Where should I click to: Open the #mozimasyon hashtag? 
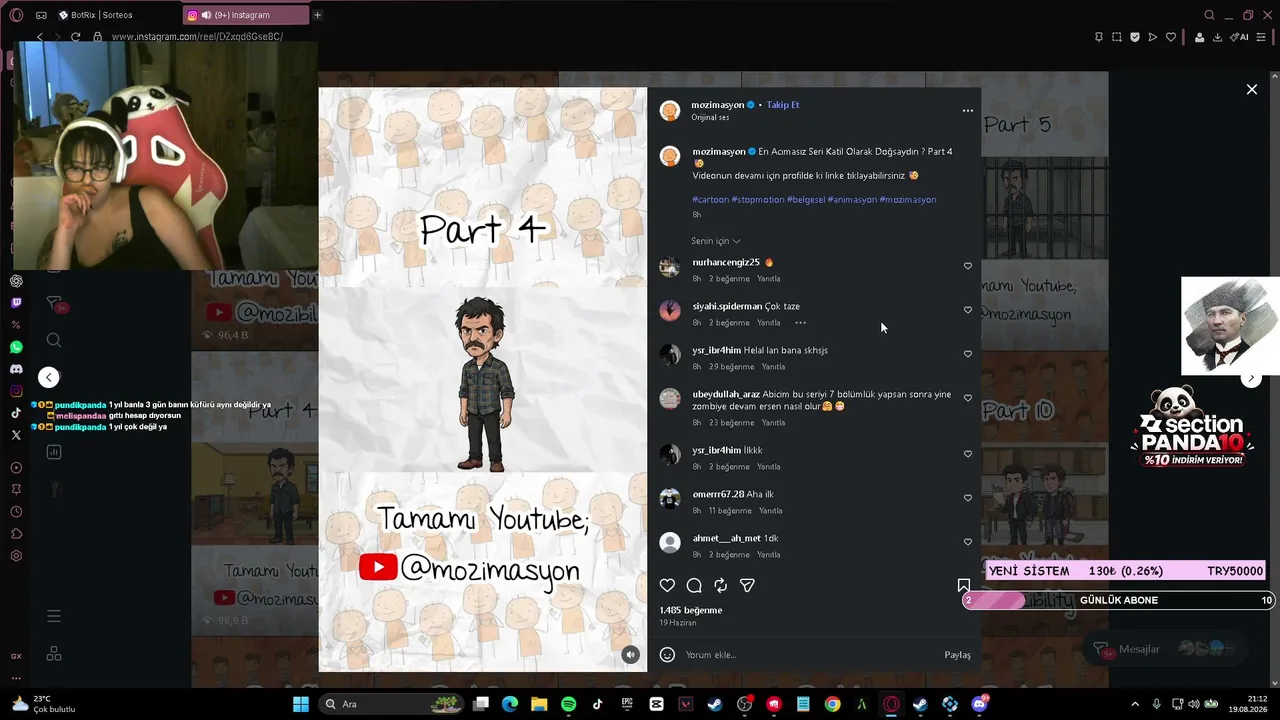pos(908,200)
